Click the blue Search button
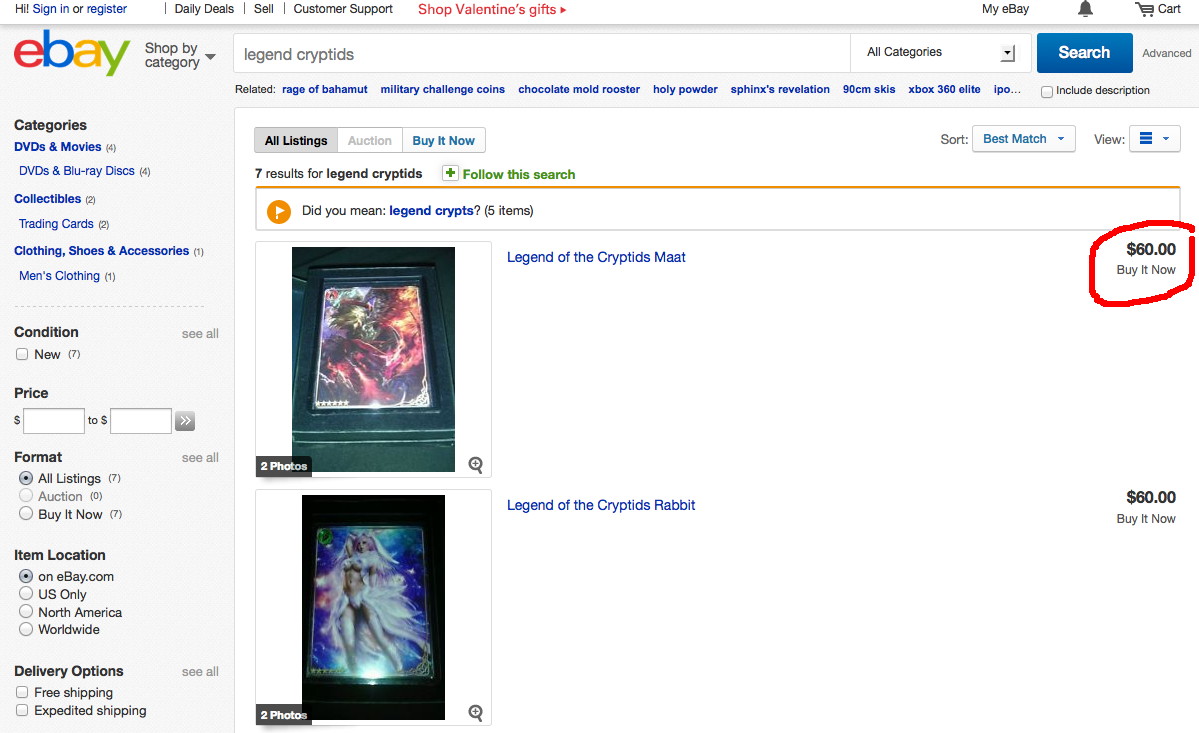Image resolution: width=1199 pixels, height=733 pixels. pyautogui.click(x=1084, y=53)
